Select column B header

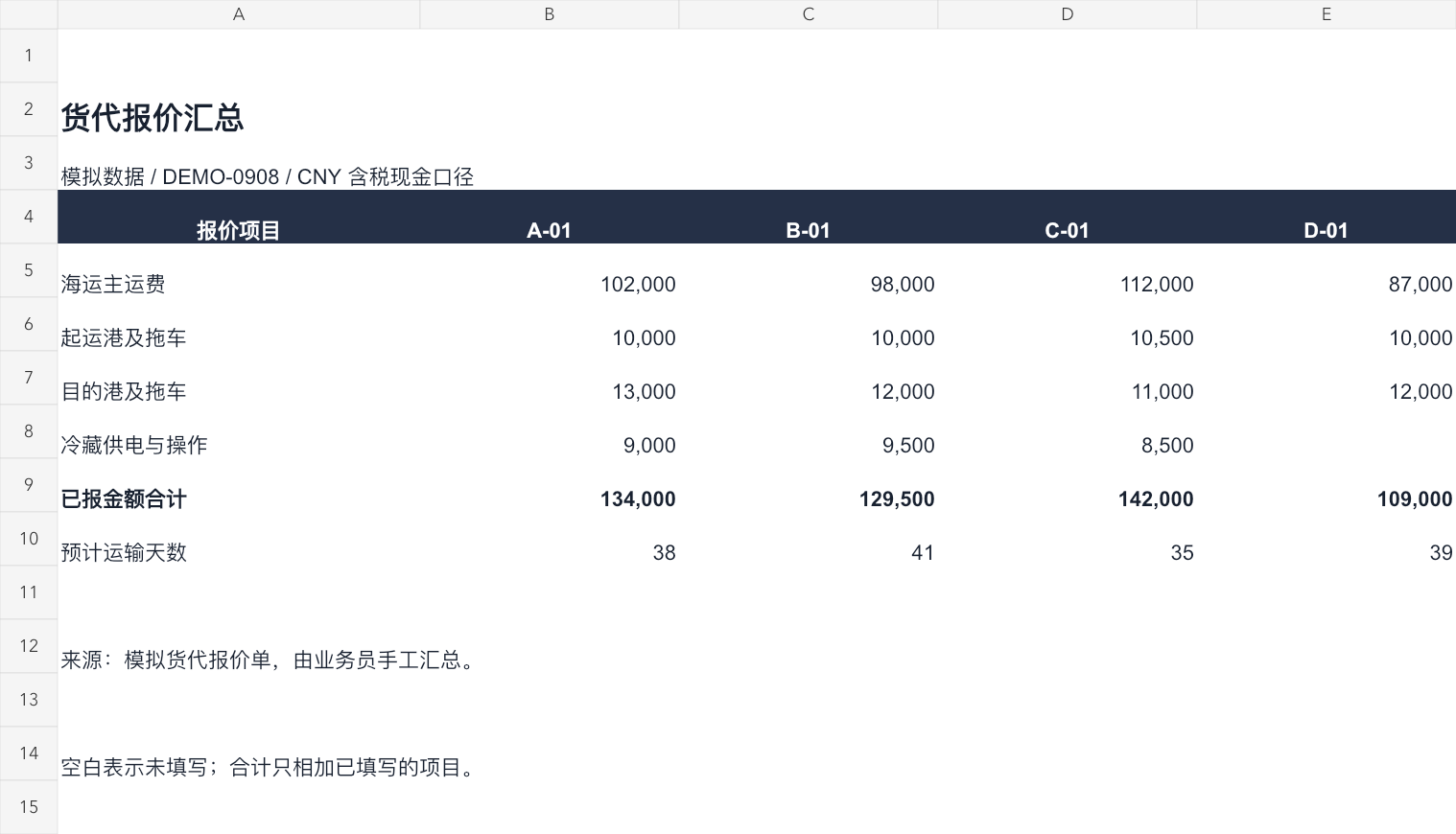click(x=550, y=14)
